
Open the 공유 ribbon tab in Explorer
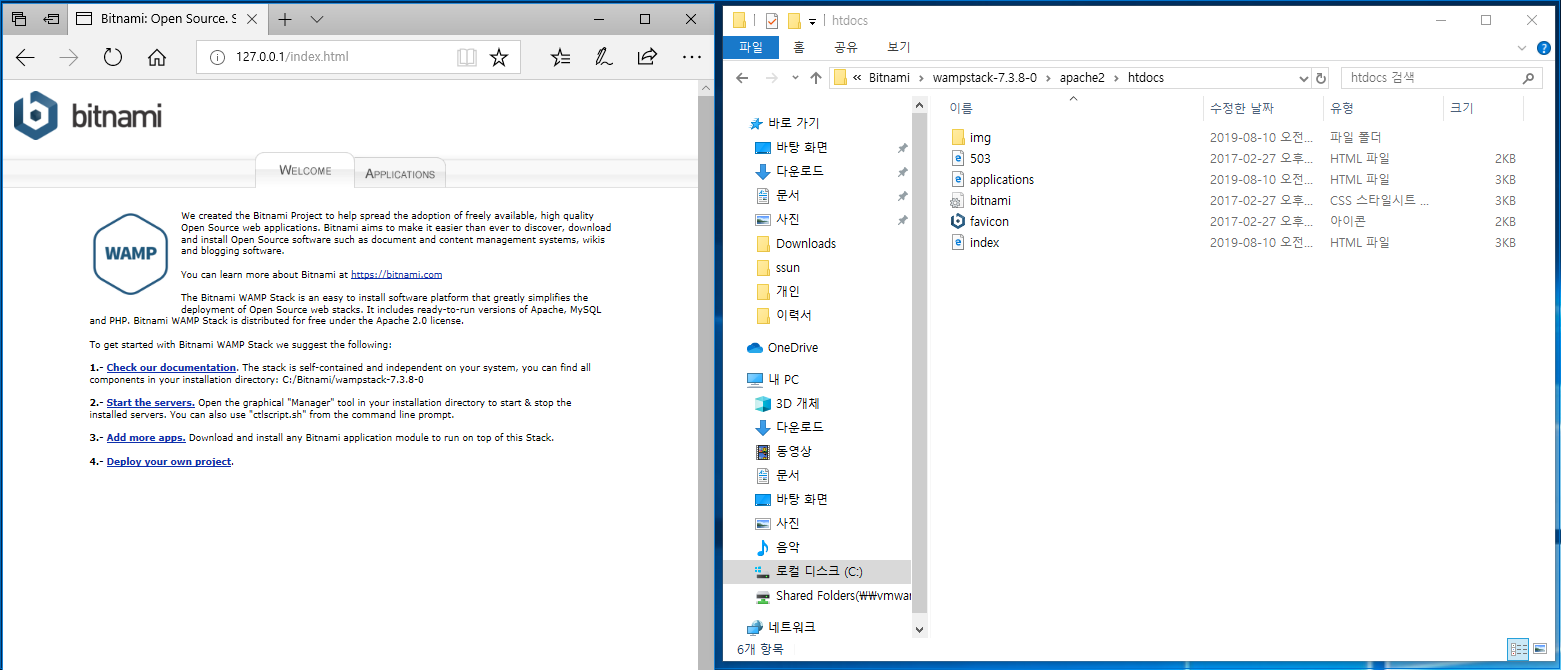tap(845, 47)
